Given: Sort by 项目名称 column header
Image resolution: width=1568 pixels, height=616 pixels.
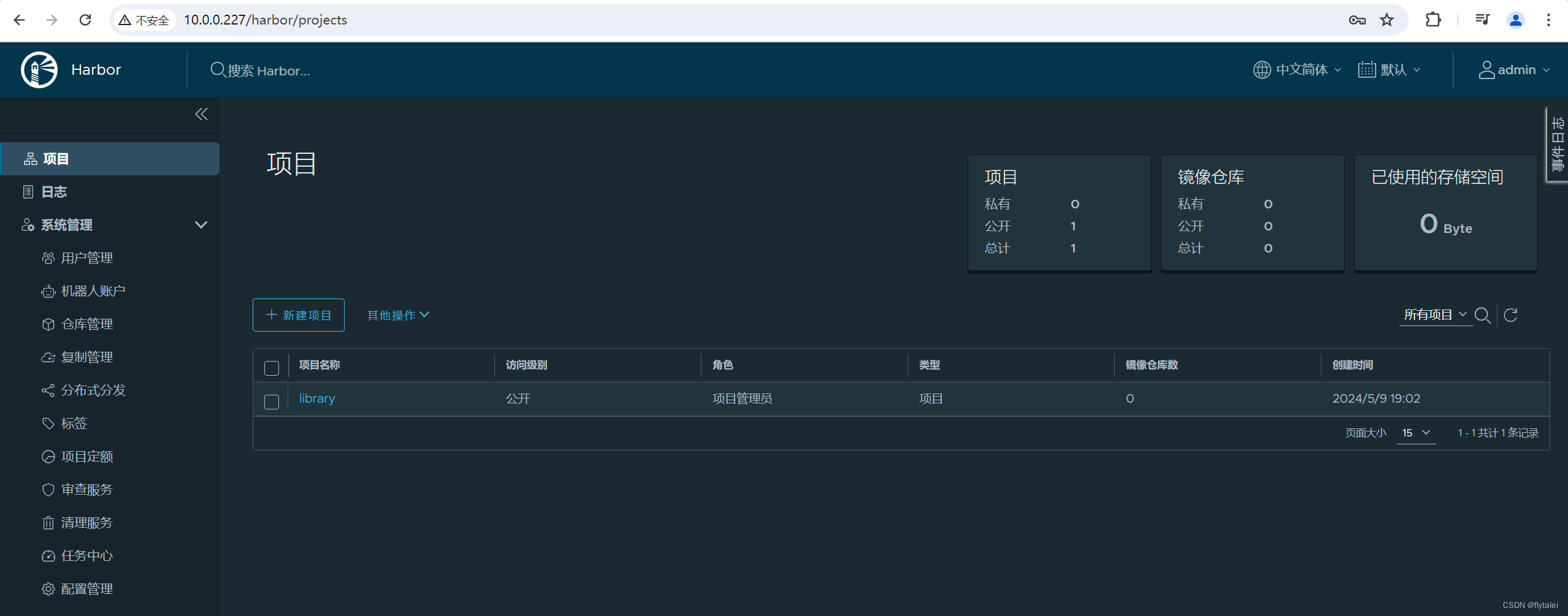Looking at the screenshot, I should [x=319, y=365].
